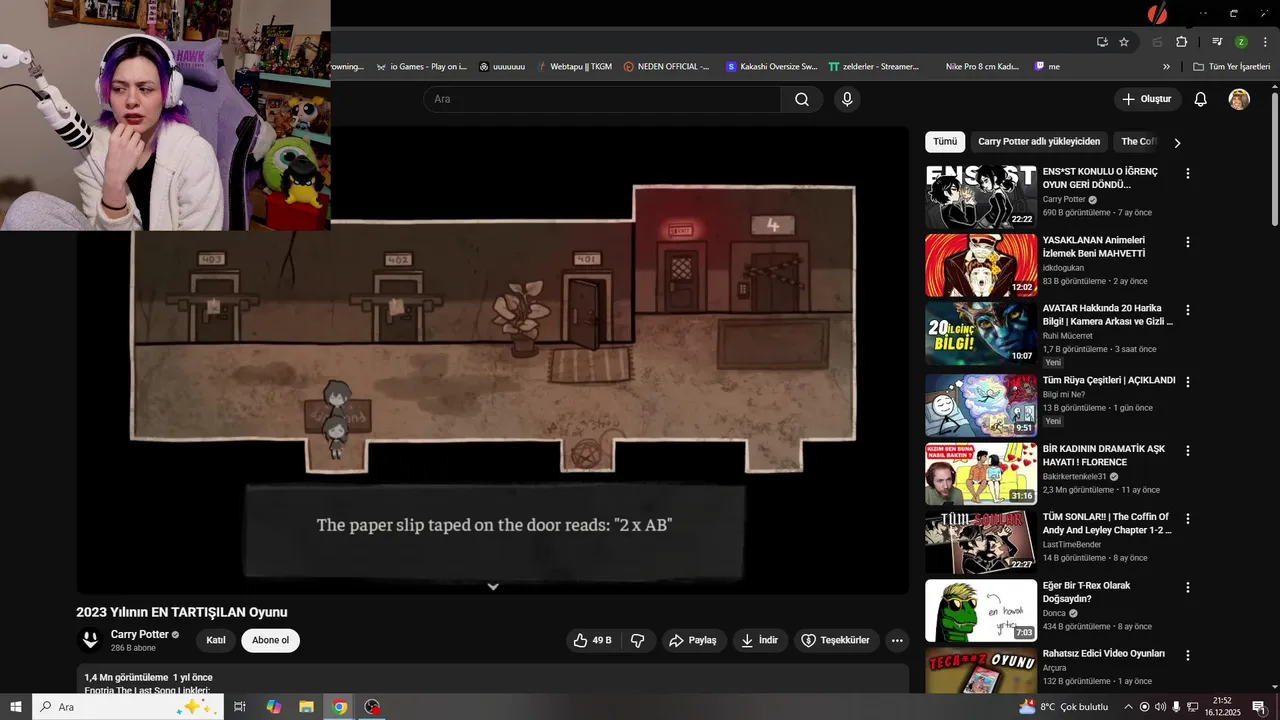This screenshot has height=720, width=1280.
Task: Click into the YouTube Ara search field
Action: click(x=602, y=99)
